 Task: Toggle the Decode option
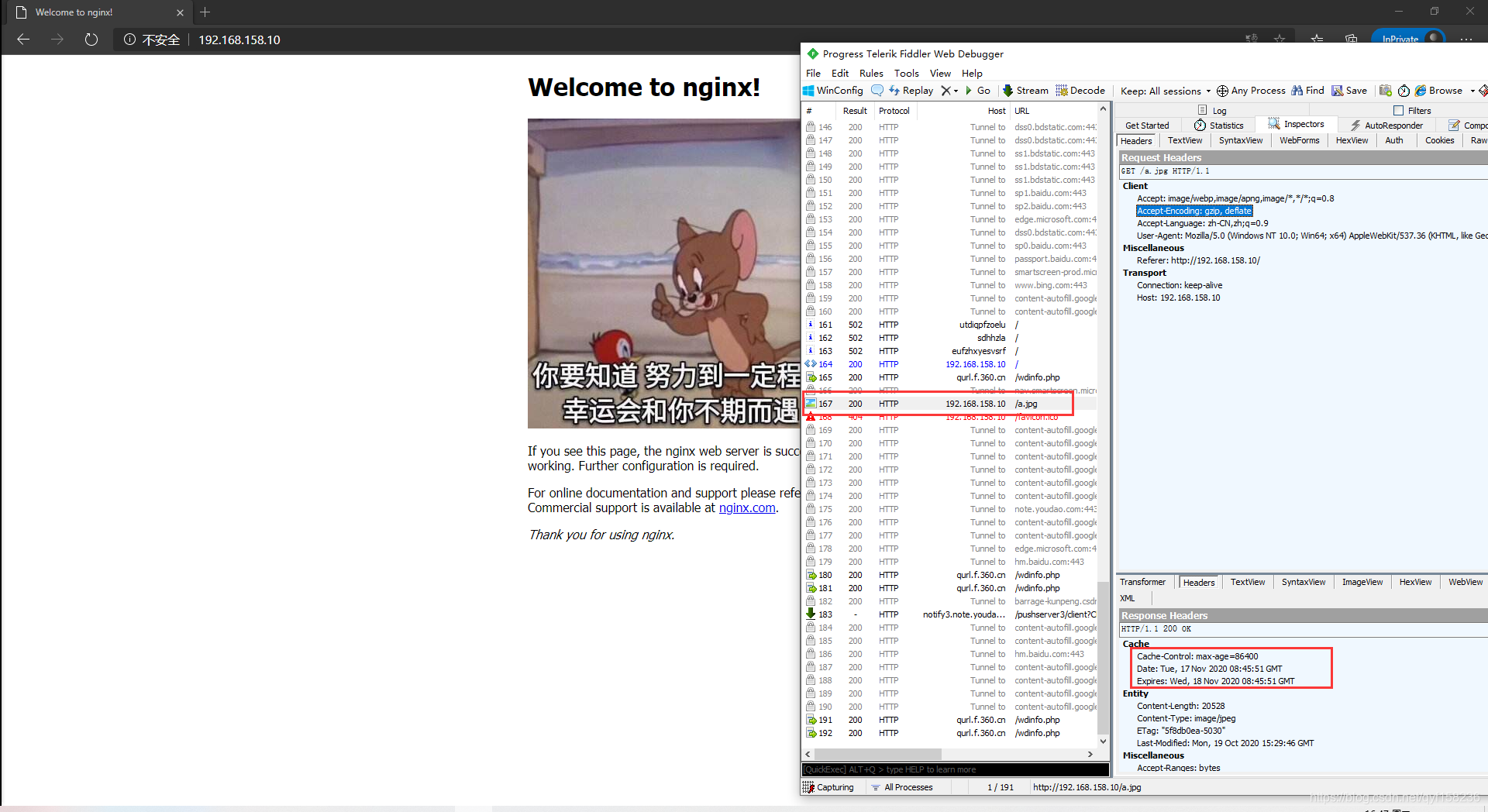[1080, 91]
